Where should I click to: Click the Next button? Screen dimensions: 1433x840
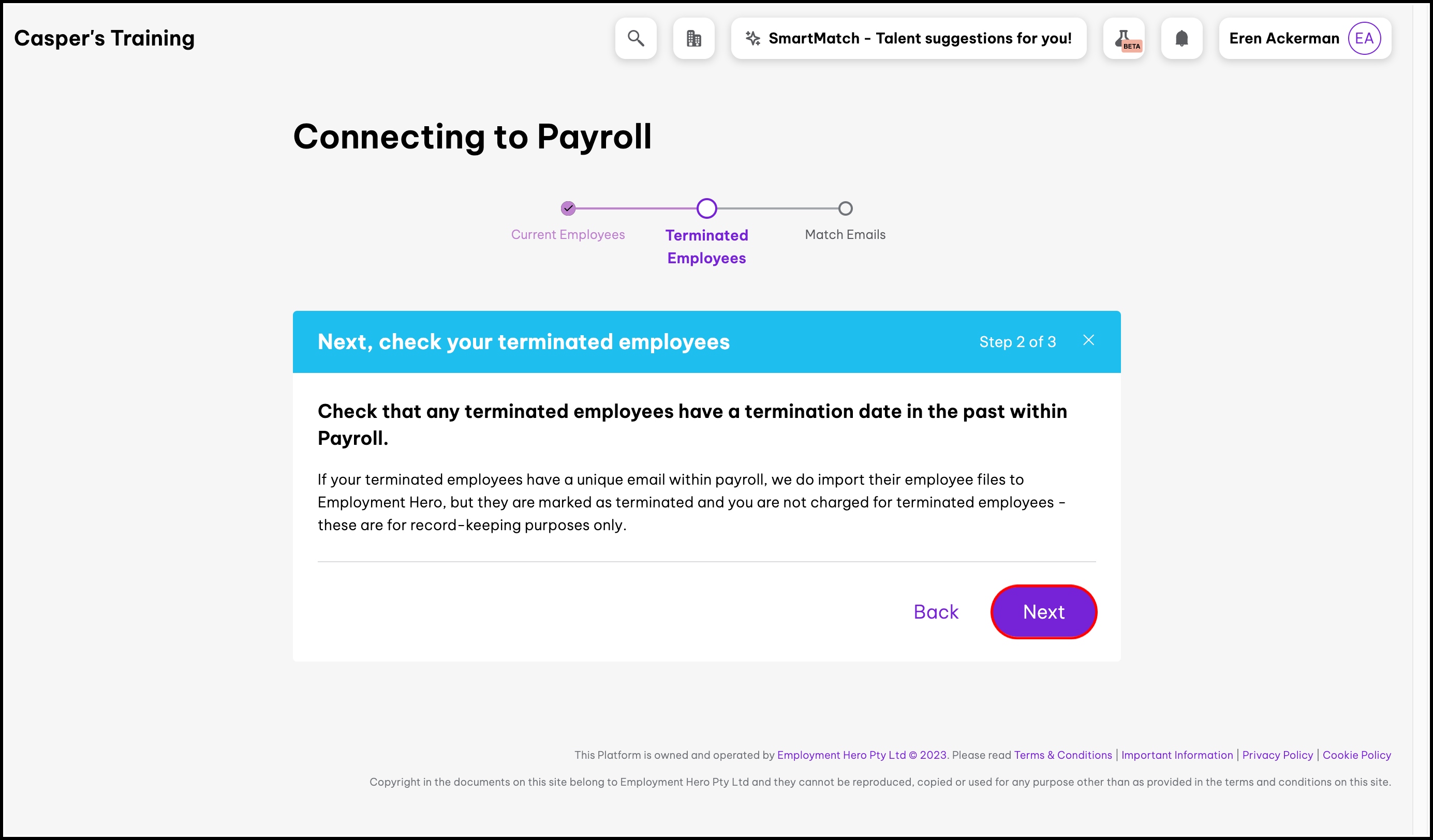1043,611
